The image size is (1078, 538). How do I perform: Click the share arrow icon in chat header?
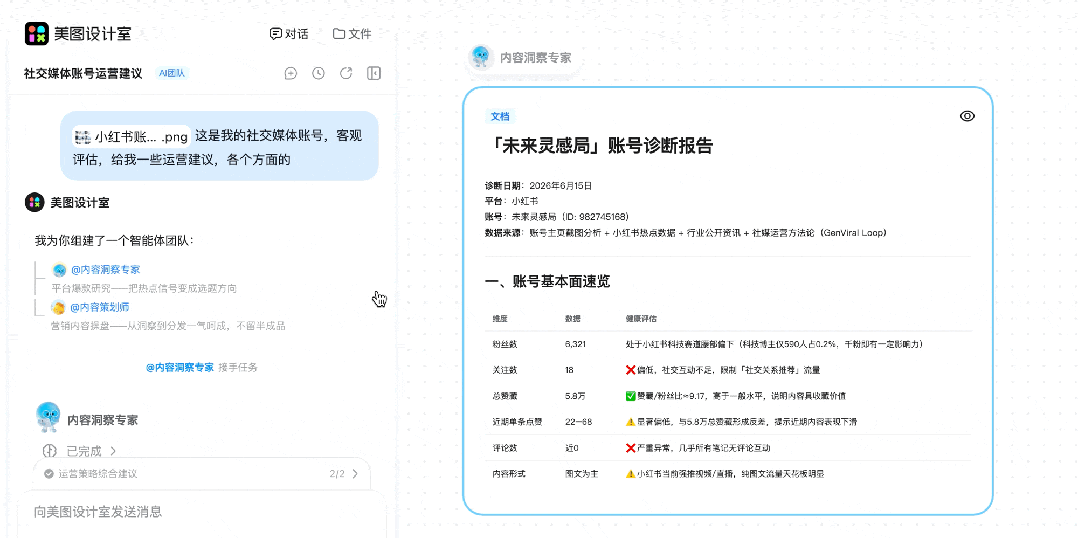[346, 74]
